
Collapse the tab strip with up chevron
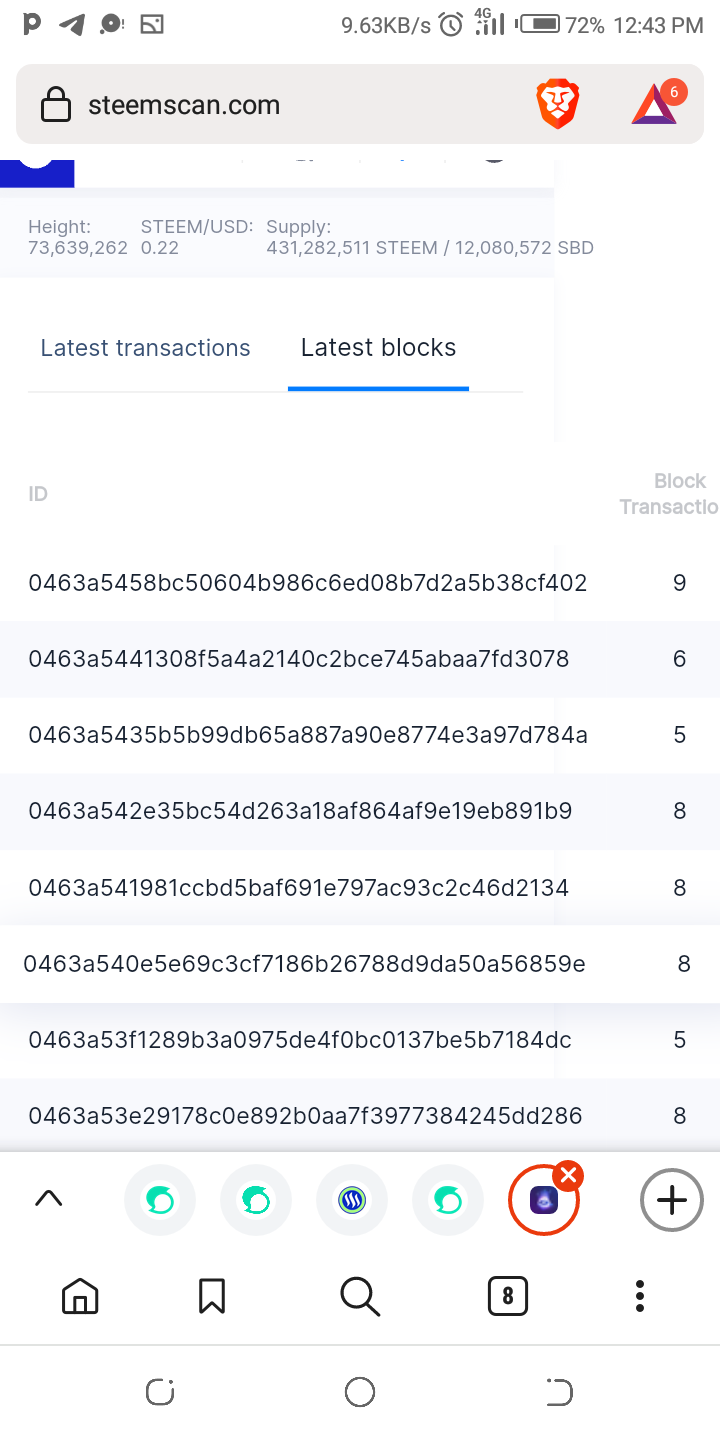(x=49, y=1199)
